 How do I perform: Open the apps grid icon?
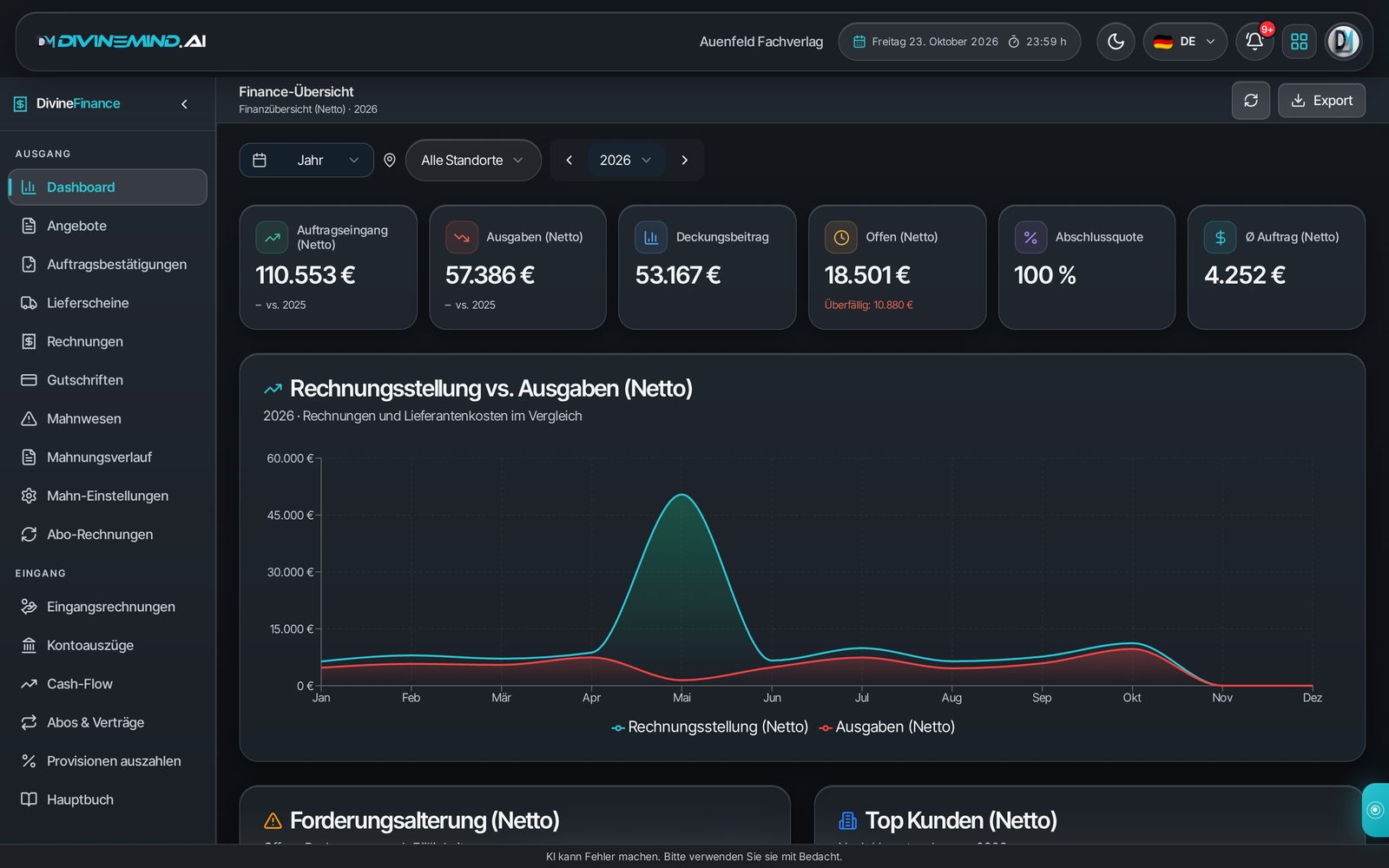(1299, 42)
